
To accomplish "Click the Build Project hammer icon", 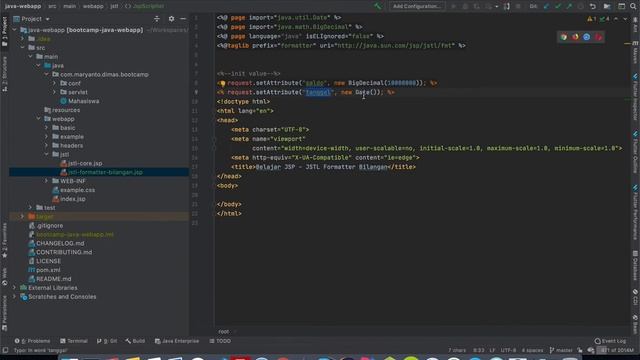I will pos(378,6).
